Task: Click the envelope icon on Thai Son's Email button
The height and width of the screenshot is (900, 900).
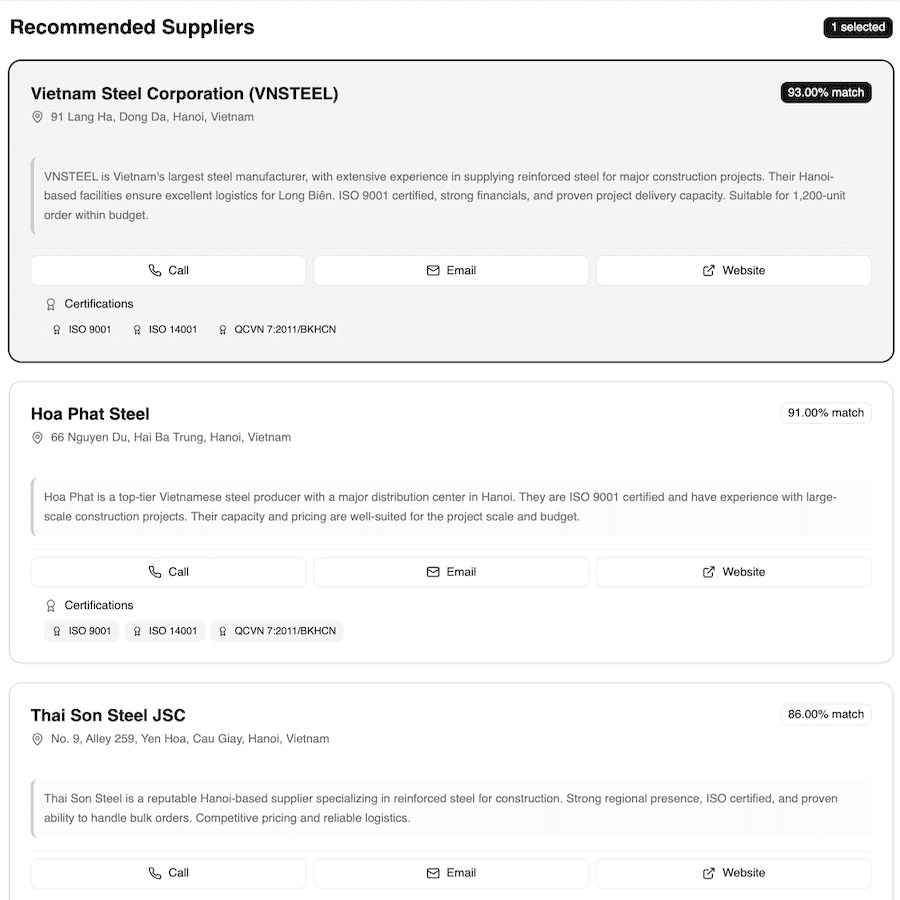Action: (433, 873)
